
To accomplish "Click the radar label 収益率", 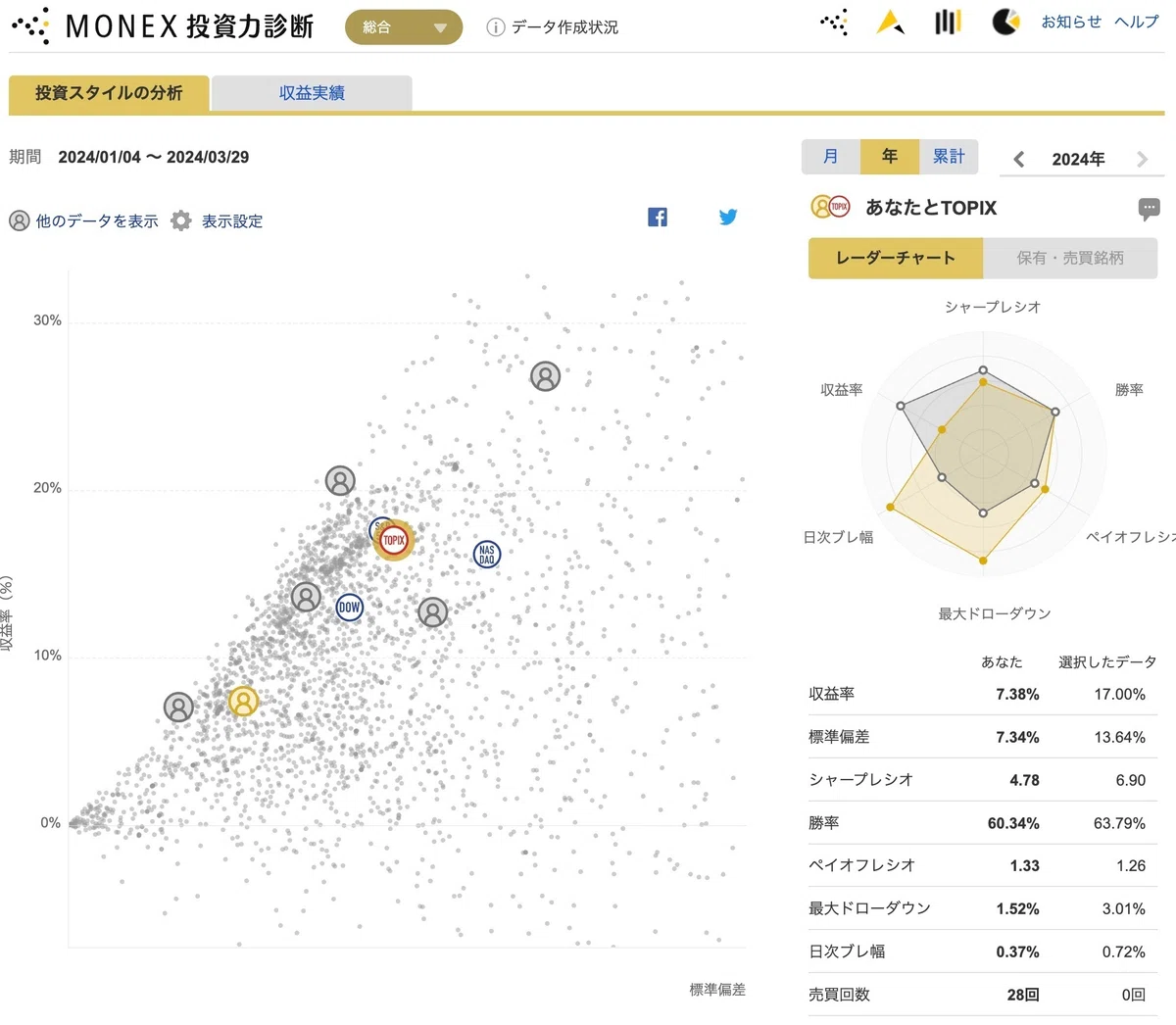I will [841, 390].
